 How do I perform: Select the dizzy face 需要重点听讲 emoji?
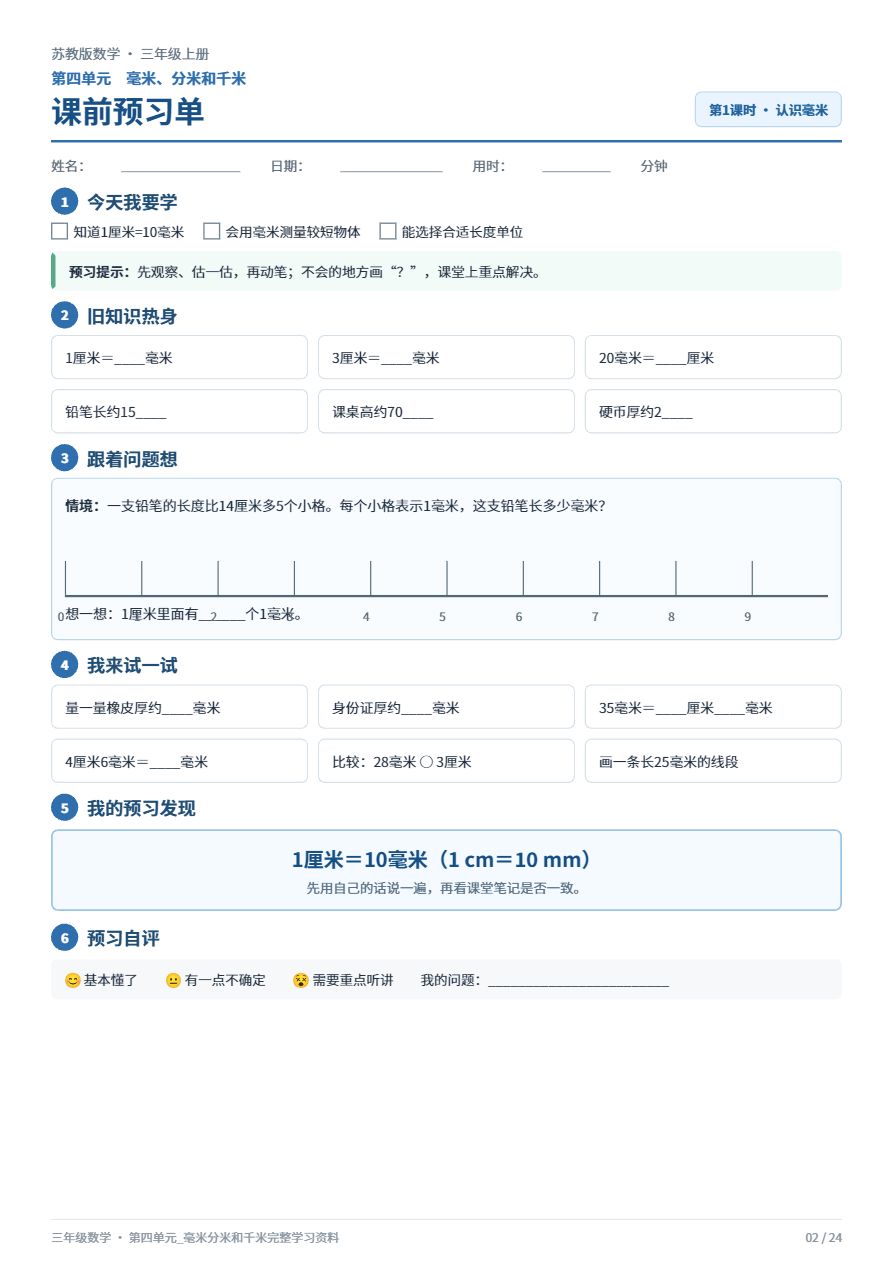point(301,980)
